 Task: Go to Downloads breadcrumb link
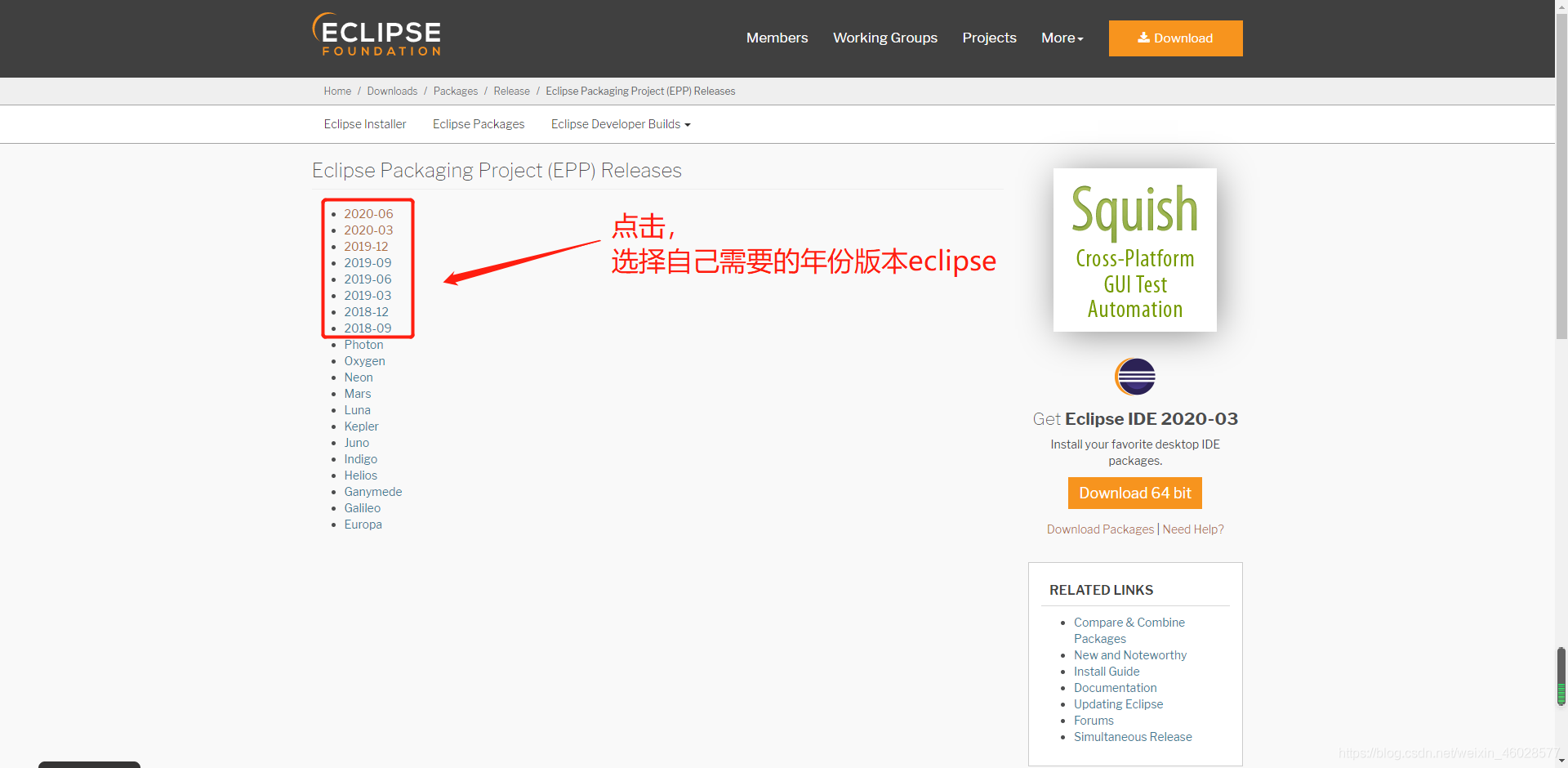pos(392,91)
